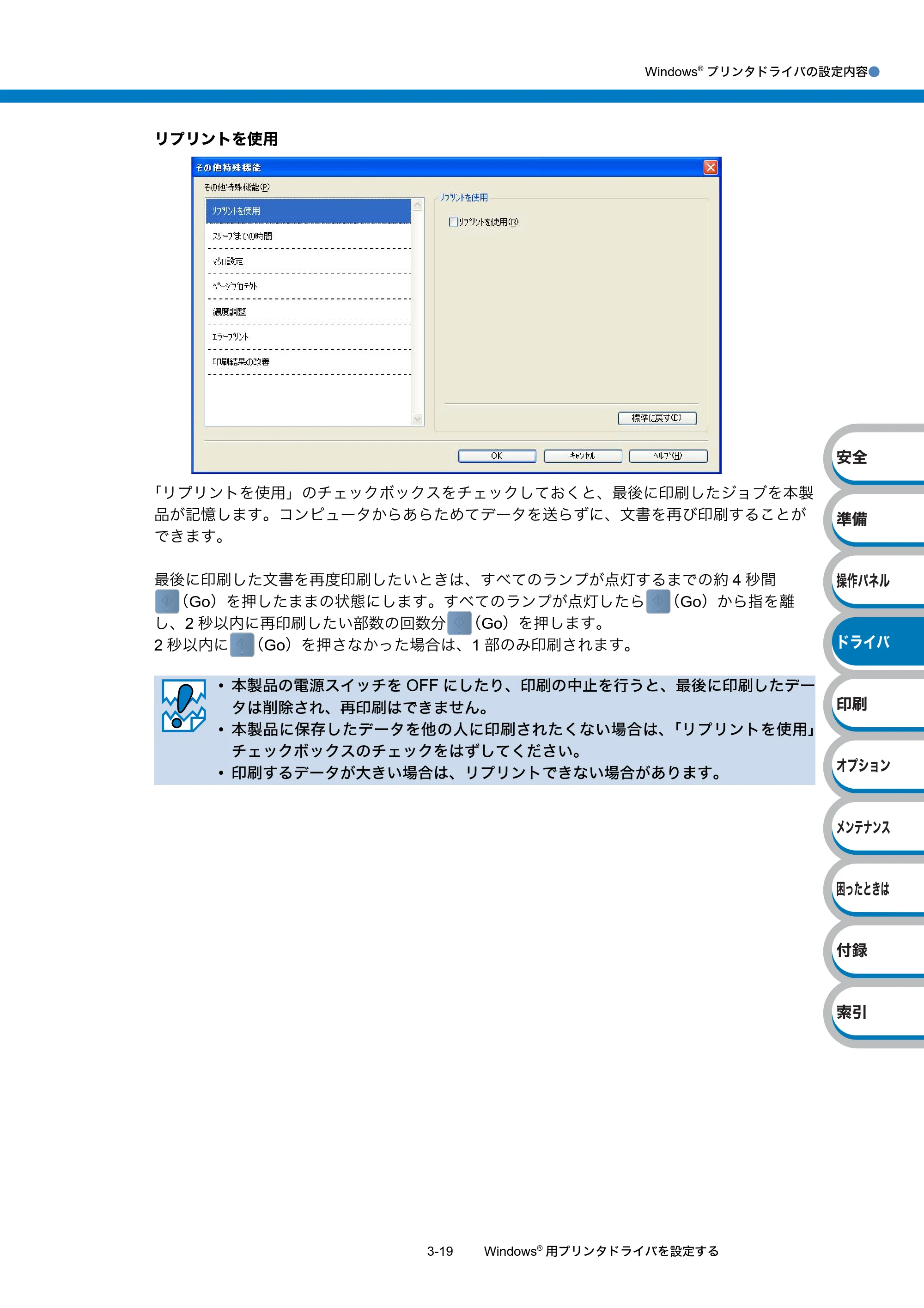The image size is (924, 1308).
Task: Select リプリントを使用 in the feature list
Action: 308,211
